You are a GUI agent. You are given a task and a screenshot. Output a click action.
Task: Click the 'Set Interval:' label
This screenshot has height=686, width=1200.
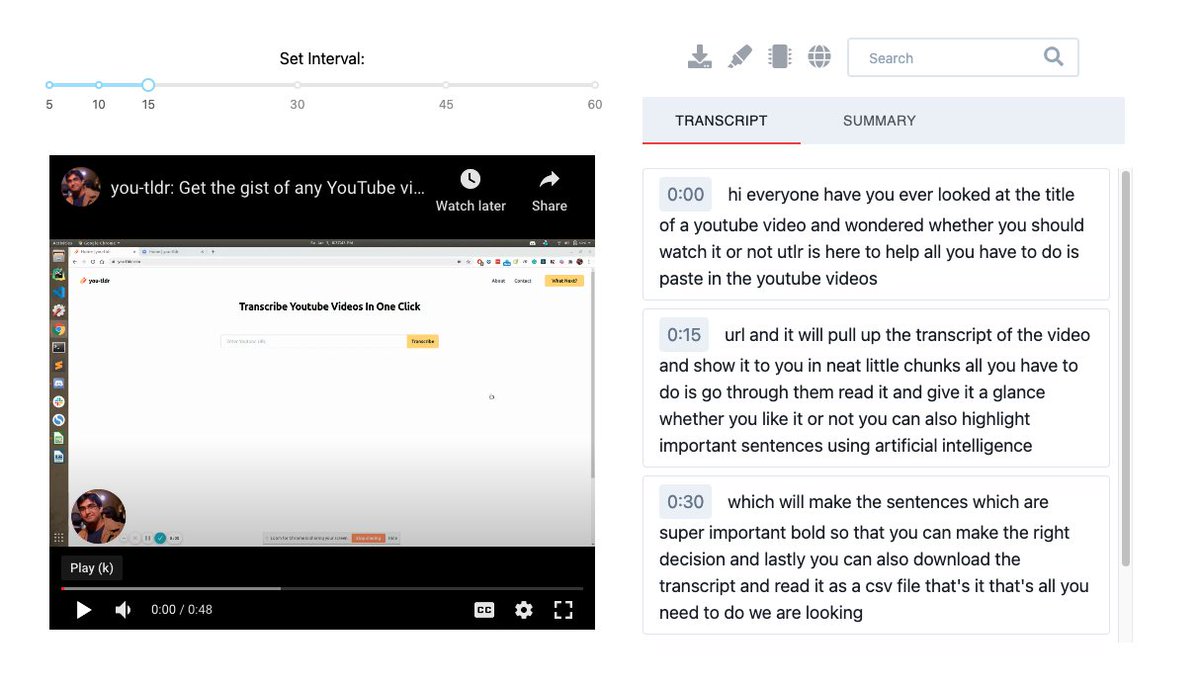(x=322, y=59)
